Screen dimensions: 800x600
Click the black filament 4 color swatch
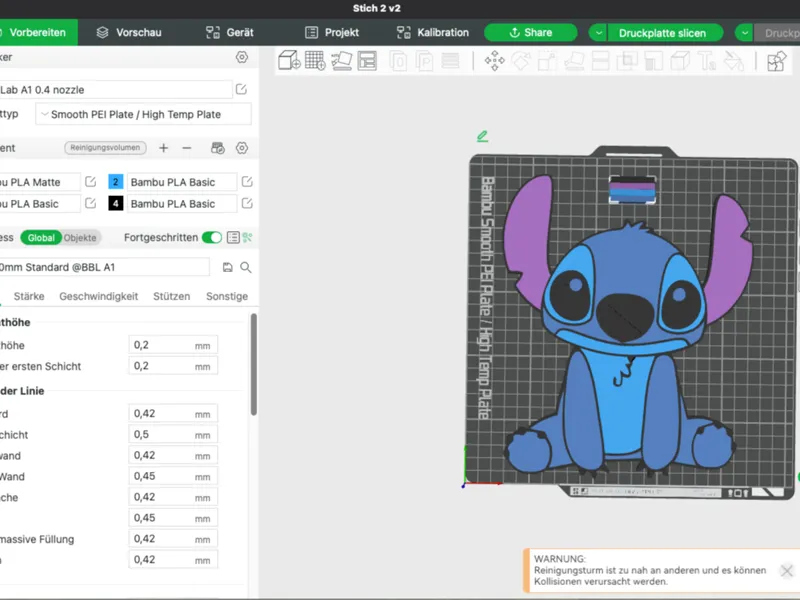116,204
